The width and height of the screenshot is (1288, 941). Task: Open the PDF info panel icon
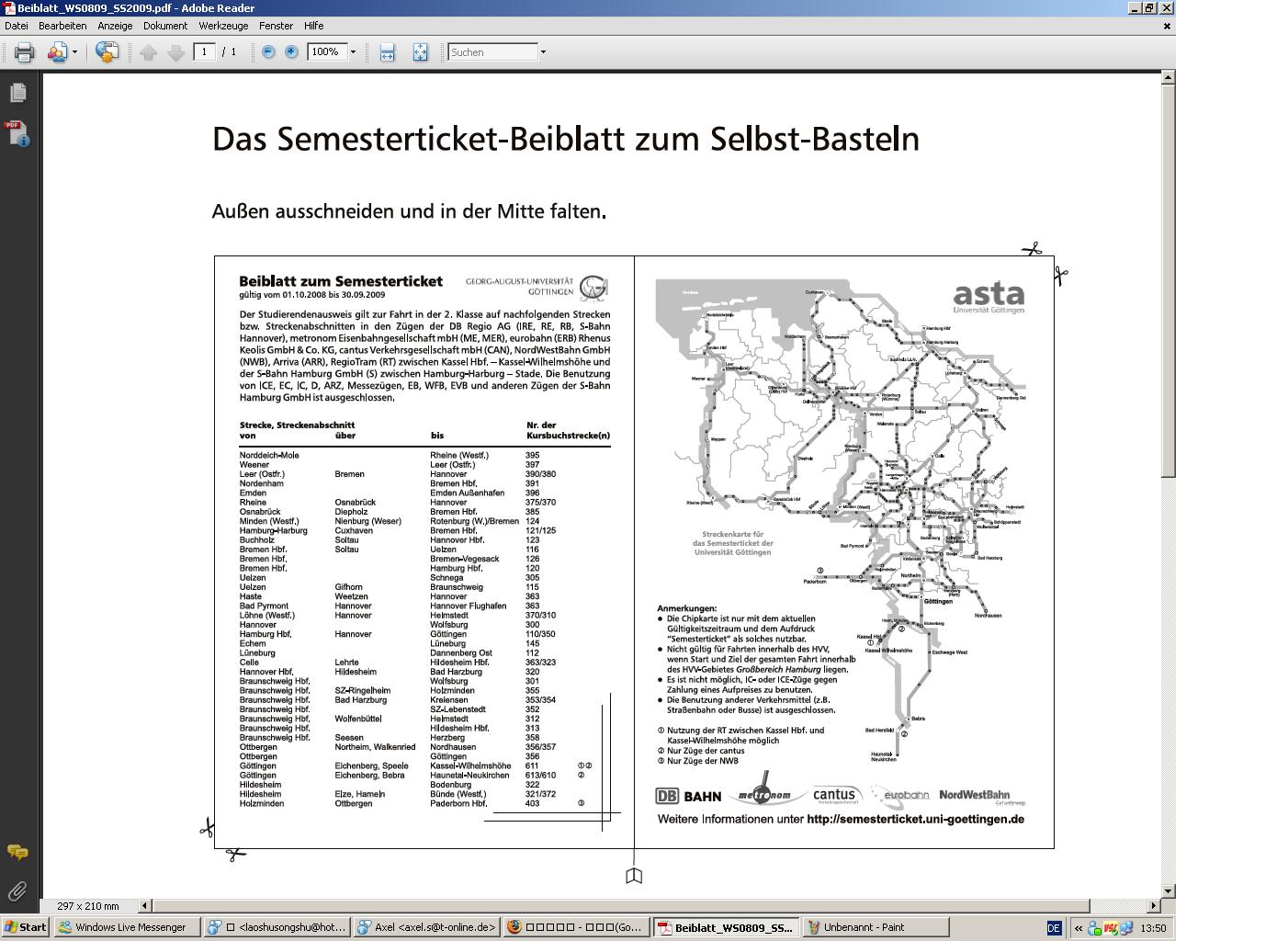[17, 133]
